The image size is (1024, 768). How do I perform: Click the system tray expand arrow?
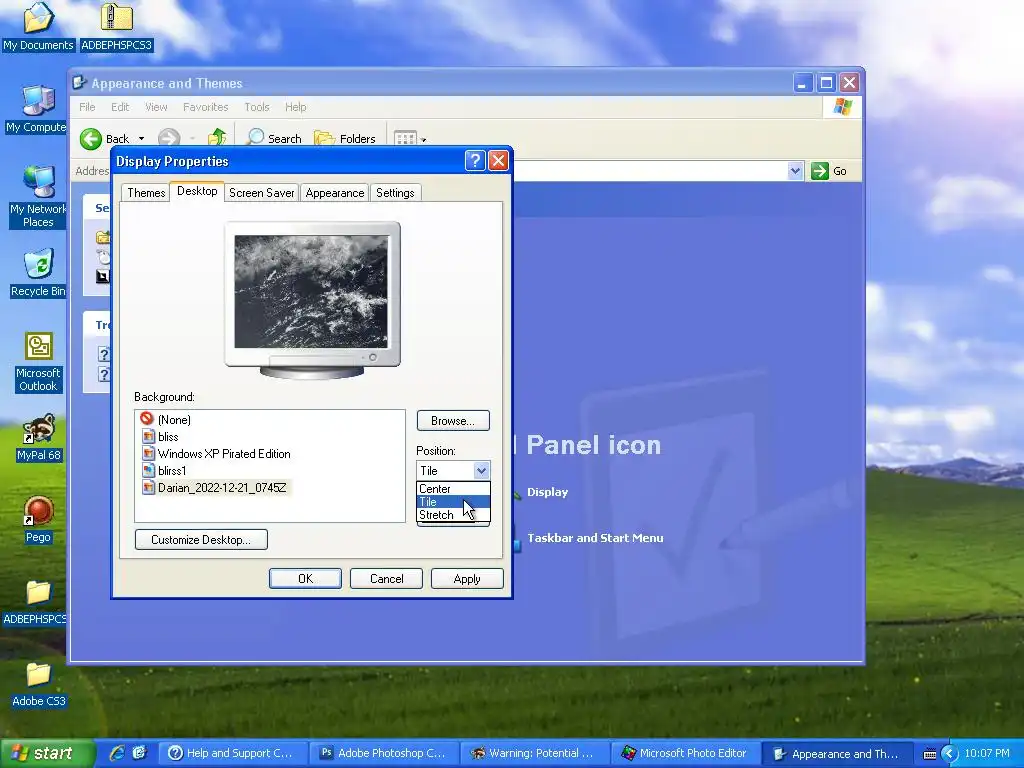(x=950, y=754)
